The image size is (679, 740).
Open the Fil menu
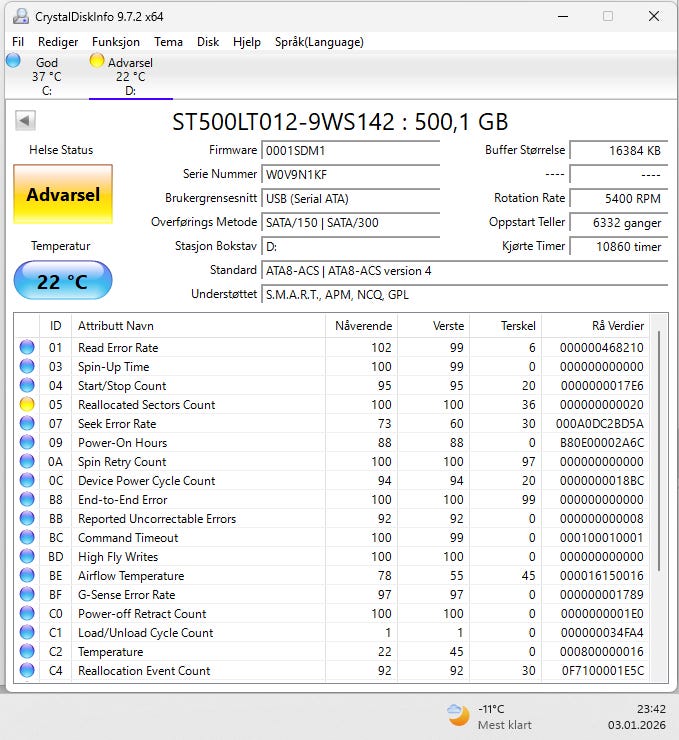[18, 42]
